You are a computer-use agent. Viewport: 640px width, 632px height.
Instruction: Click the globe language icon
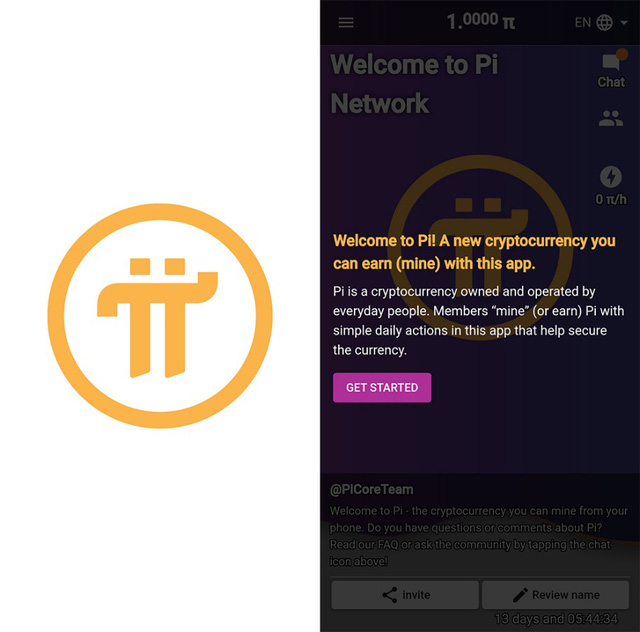[604, 22]
